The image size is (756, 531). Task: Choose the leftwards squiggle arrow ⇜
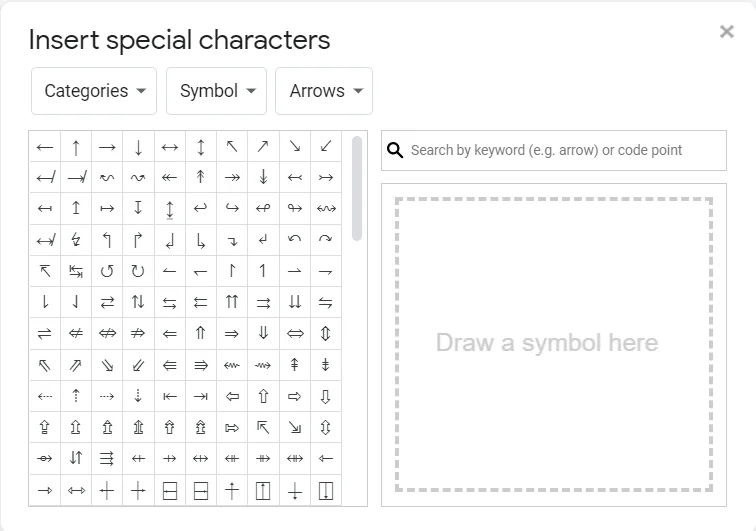tap(232, 365)
